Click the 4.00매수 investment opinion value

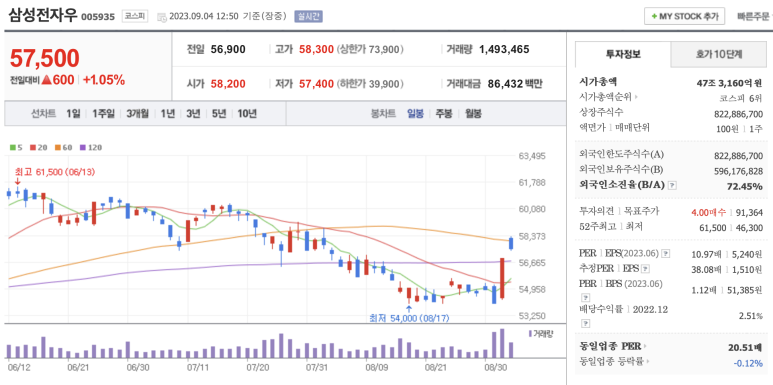pyautogui.click(x=708, y=212)
